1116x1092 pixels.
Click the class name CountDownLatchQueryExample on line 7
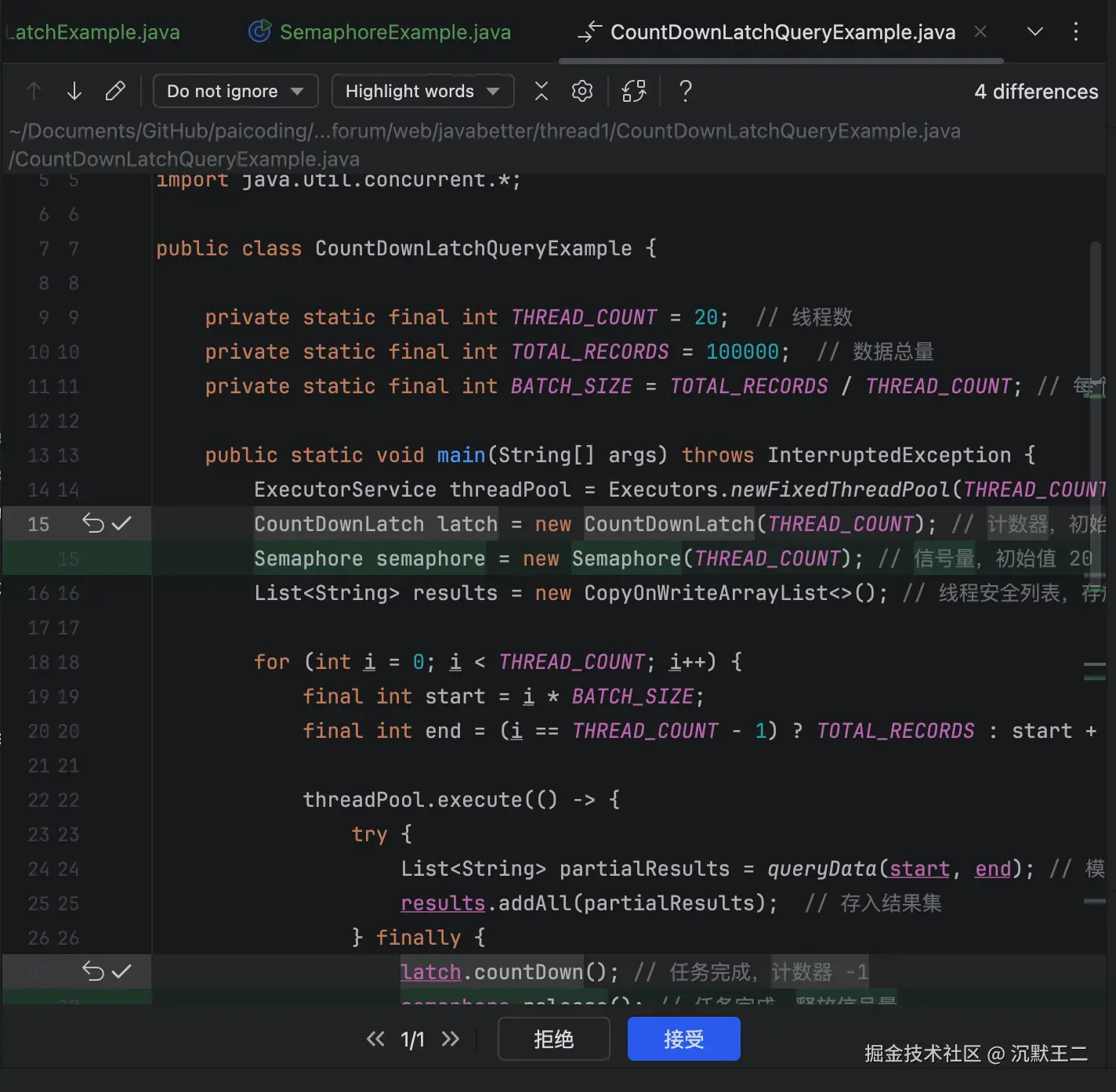pyautogui.click(x=473, y=248)
